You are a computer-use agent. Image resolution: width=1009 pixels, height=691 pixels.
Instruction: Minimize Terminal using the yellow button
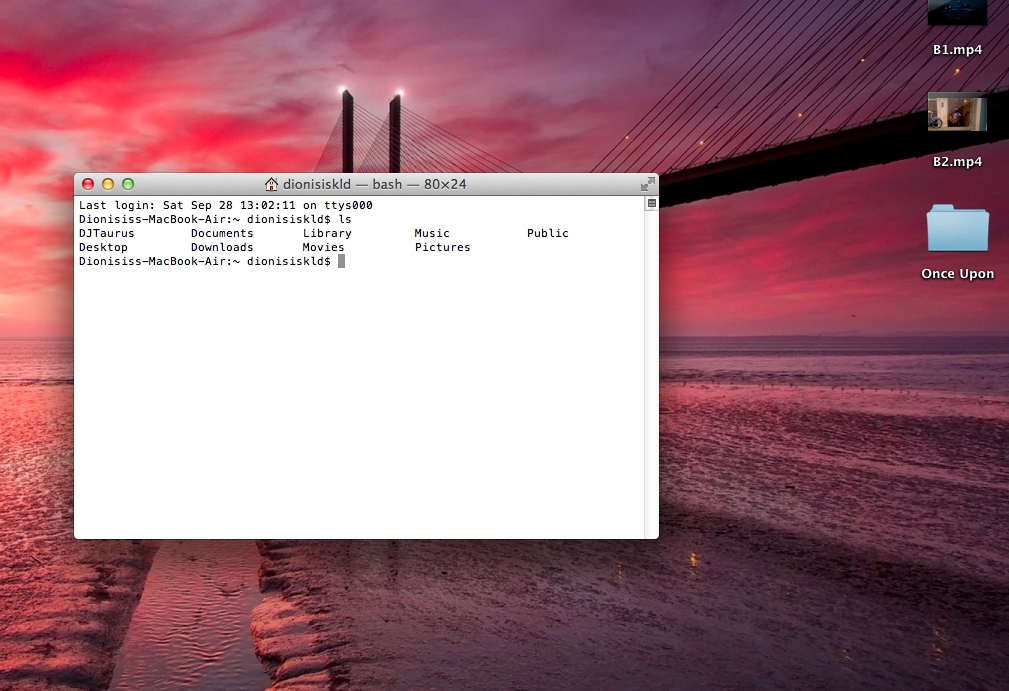(x=108, y=184)
